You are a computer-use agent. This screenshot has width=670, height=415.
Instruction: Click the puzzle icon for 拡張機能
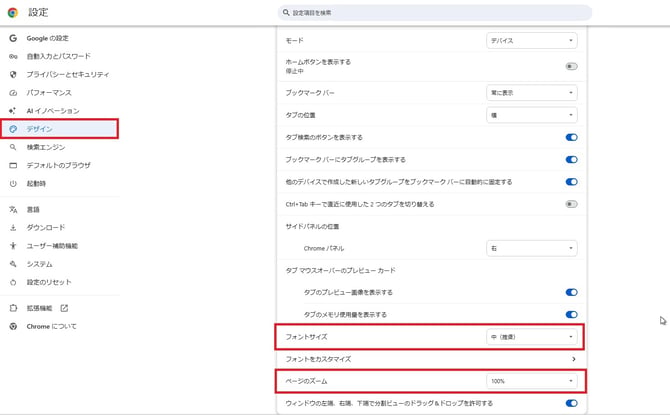13,308
